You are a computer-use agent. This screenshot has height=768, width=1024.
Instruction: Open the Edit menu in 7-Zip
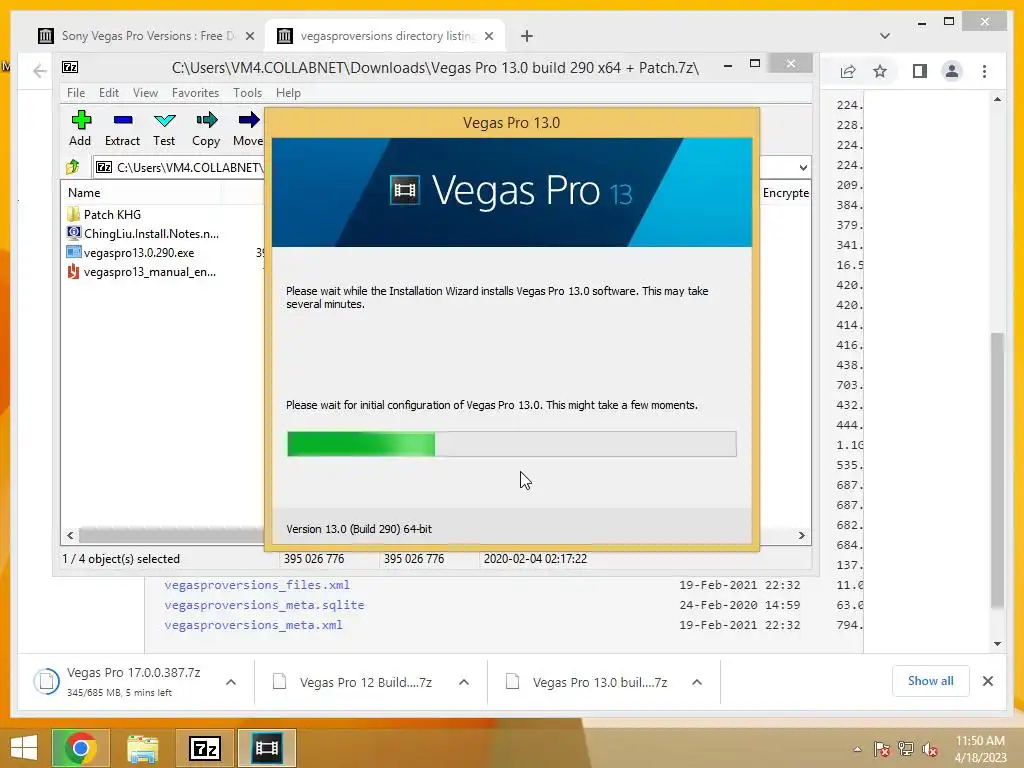click(109, 93)
